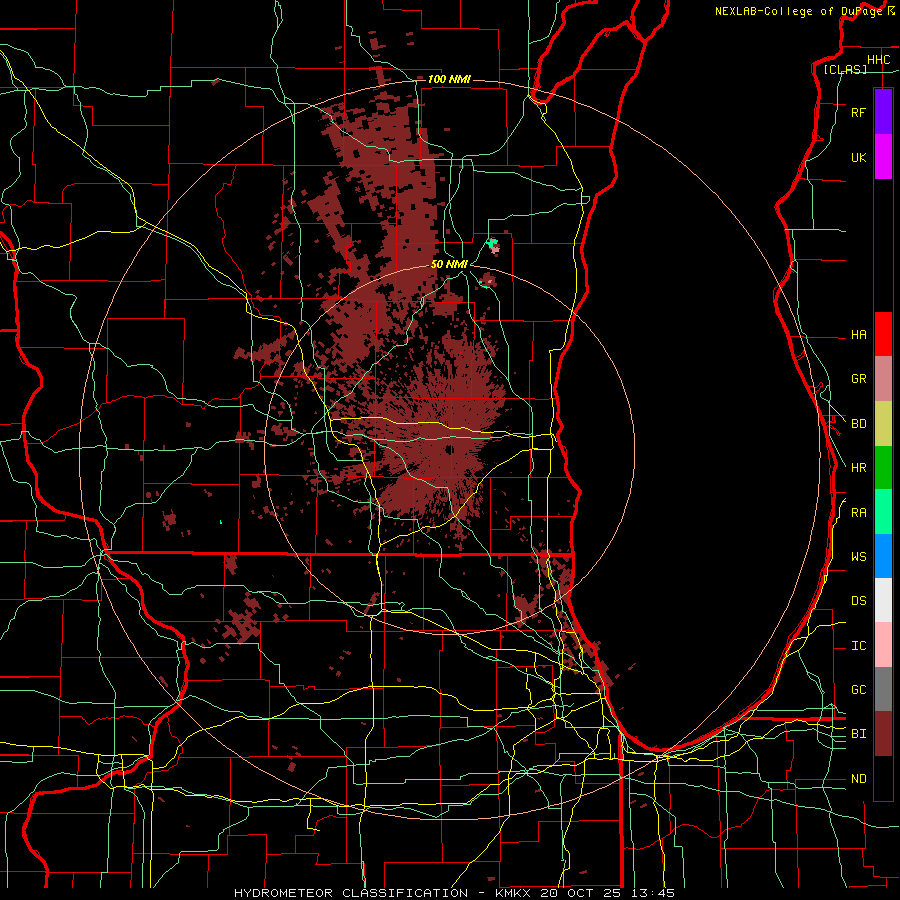Click the 'RF' legend label
Image resolution: width=900 pixels, height=900 pixels.
858,112
